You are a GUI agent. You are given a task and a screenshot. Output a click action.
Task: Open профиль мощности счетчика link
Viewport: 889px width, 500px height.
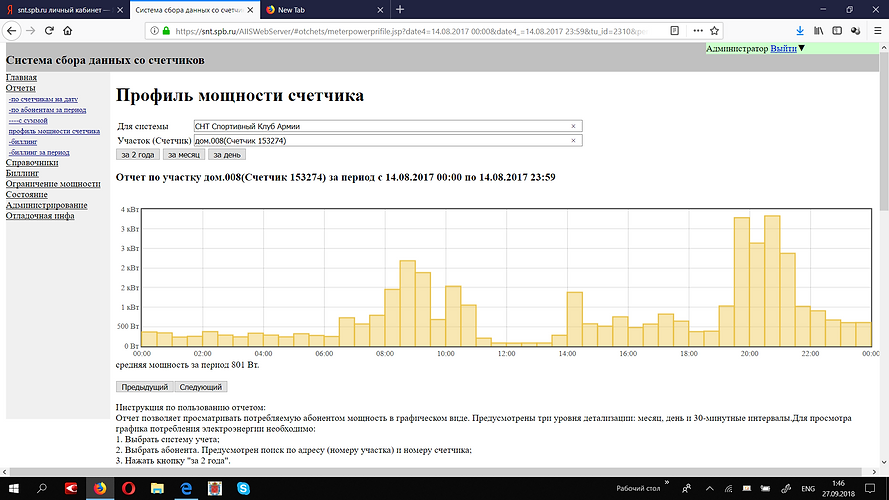(x=54, y=131)
